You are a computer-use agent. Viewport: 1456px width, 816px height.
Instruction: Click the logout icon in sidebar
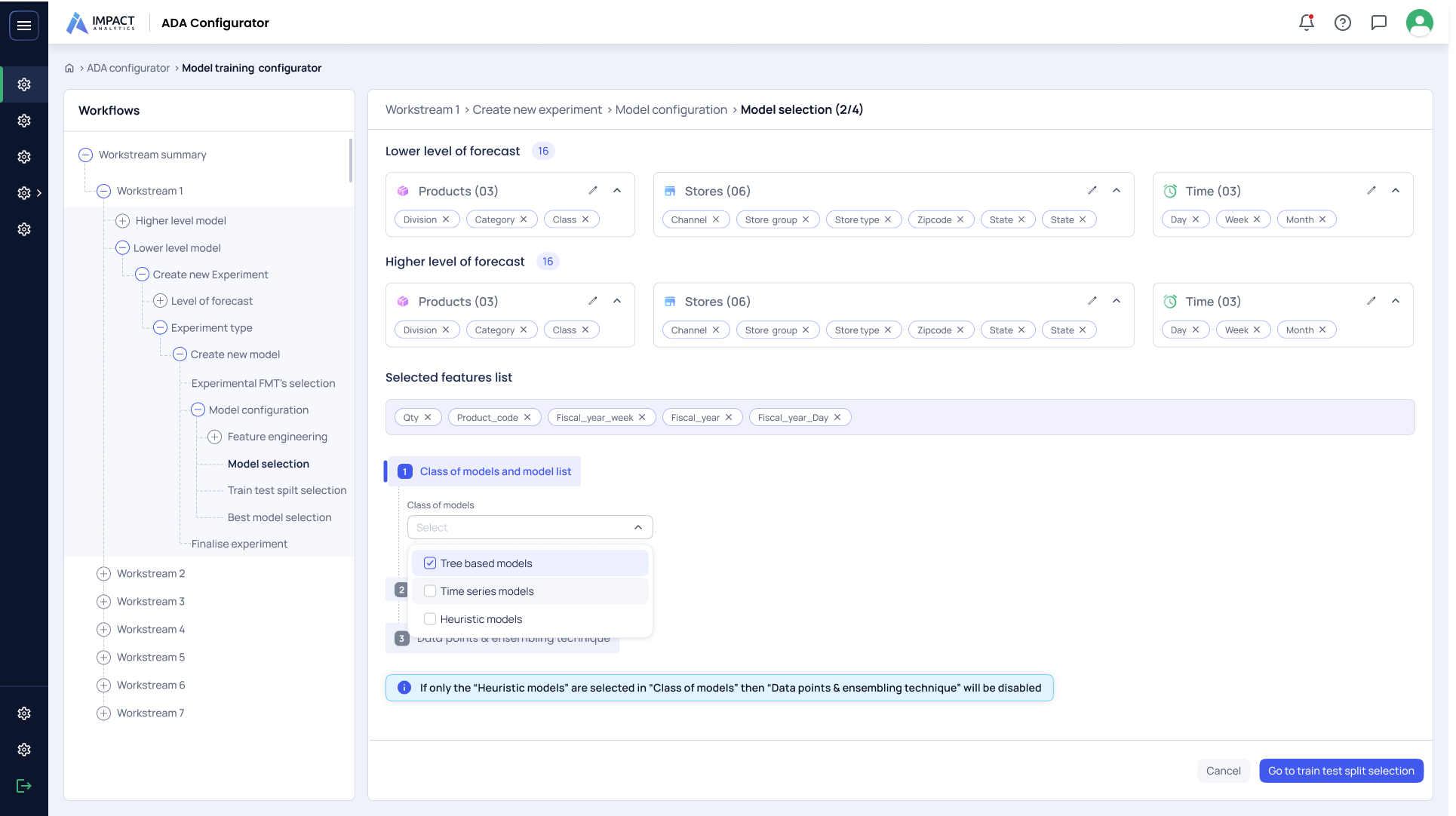pyautogui.click(x=24, y=786)
